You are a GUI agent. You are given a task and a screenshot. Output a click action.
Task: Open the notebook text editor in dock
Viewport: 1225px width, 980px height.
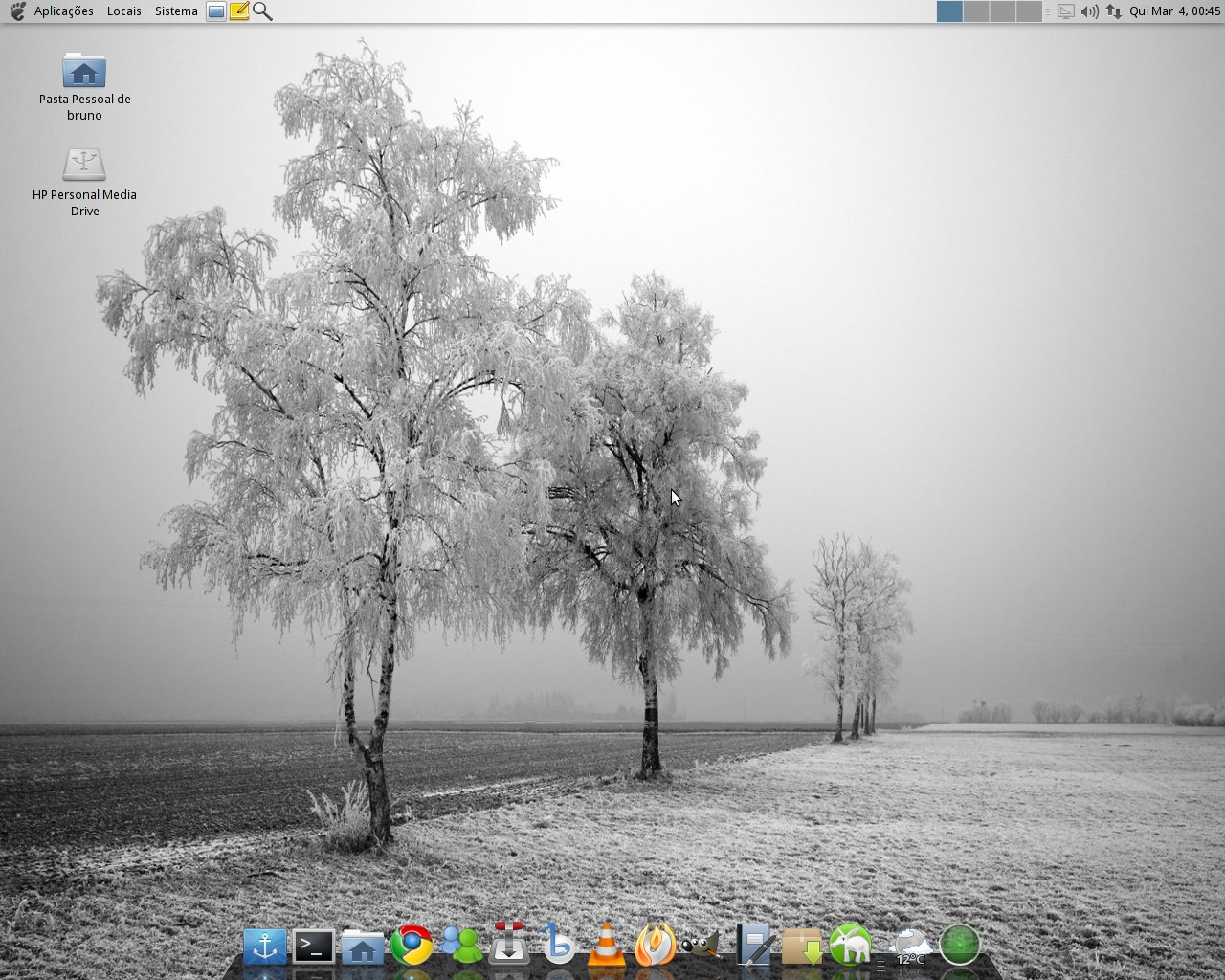(x=754, y=946)
